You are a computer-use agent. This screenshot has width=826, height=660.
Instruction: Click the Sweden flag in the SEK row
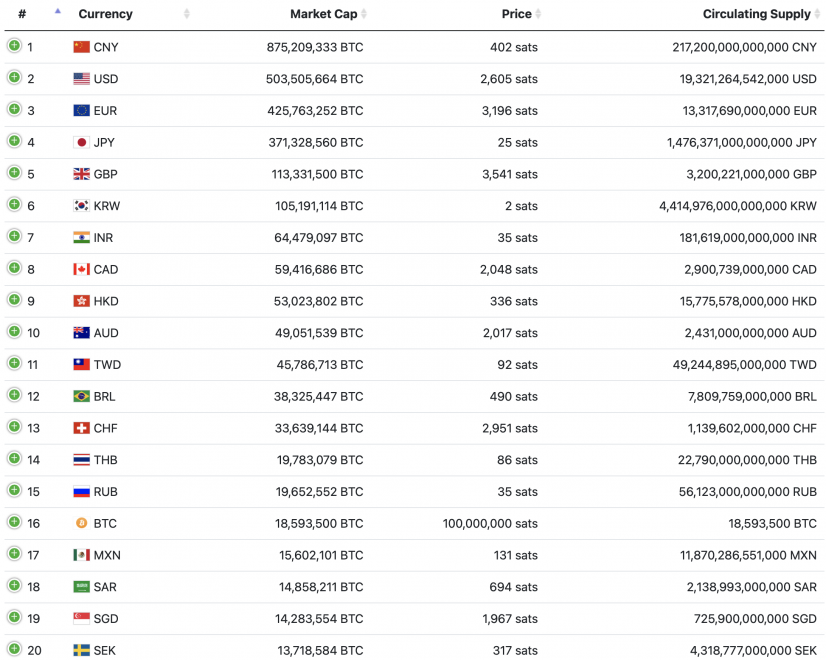(x=80, y=650)
